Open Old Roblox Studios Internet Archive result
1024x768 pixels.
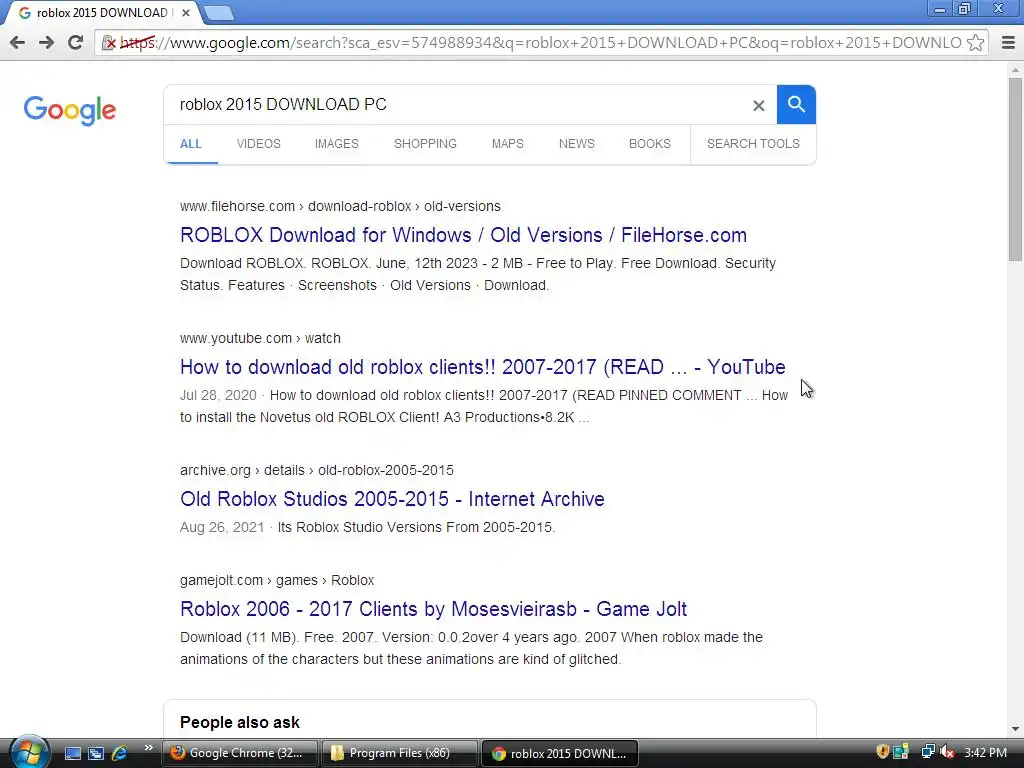coord(392,499)
